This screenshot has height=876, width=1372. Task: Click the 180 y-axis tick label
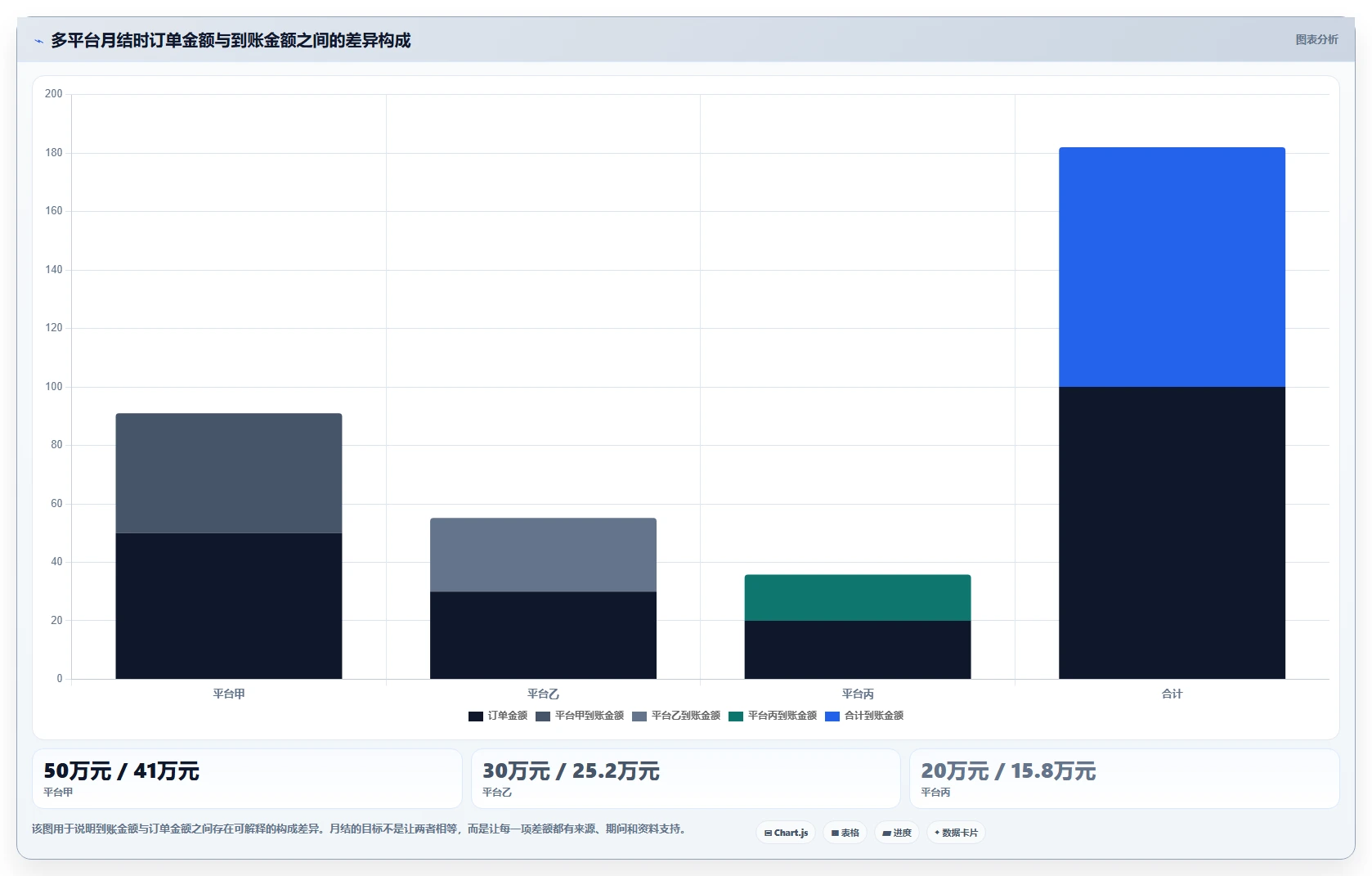click(53, 153)
